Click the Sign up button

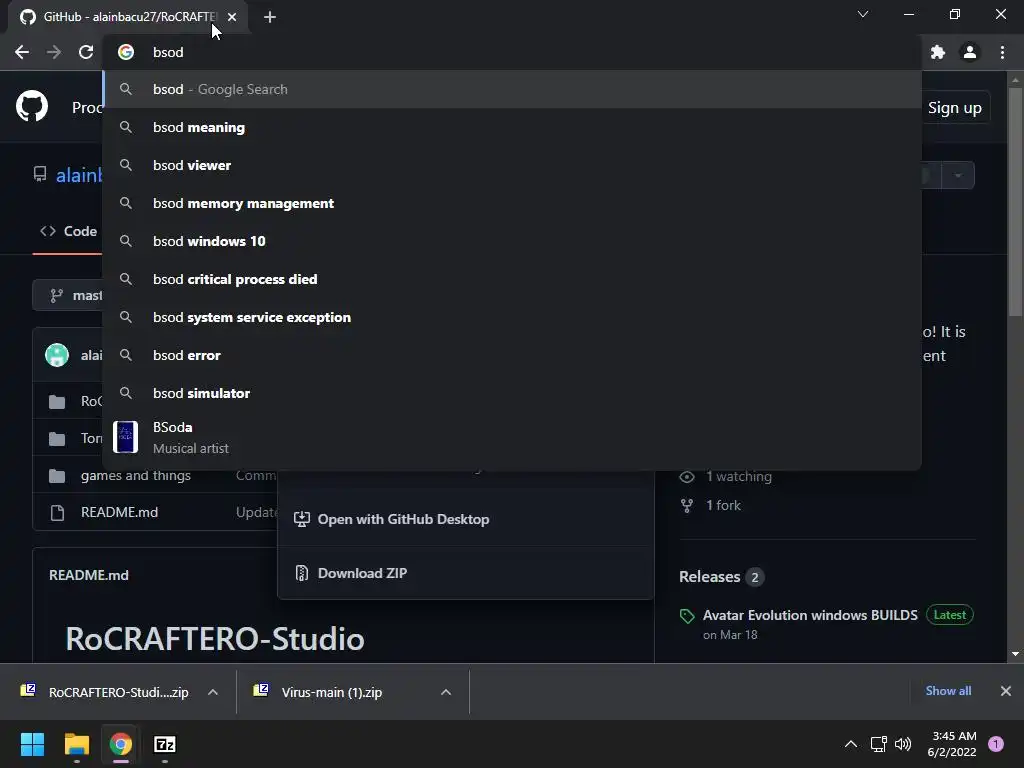click(954, 108)
